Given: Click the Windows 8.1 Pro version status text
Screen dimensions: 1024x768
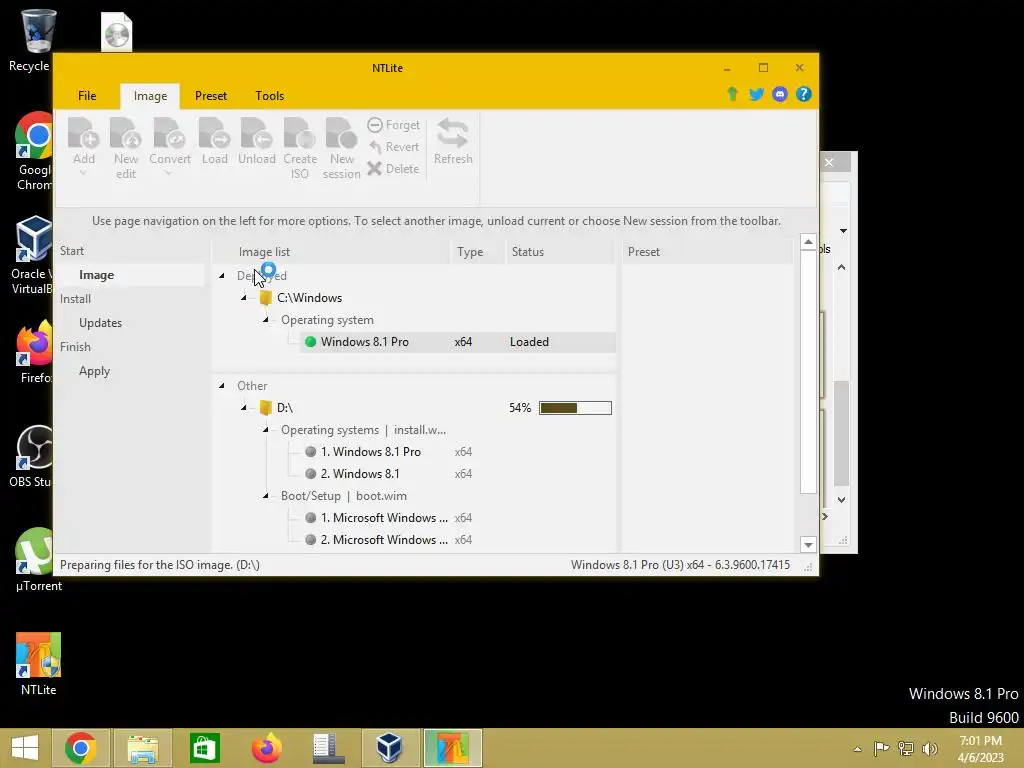Looking at the screenshot, I should point(680,565).
